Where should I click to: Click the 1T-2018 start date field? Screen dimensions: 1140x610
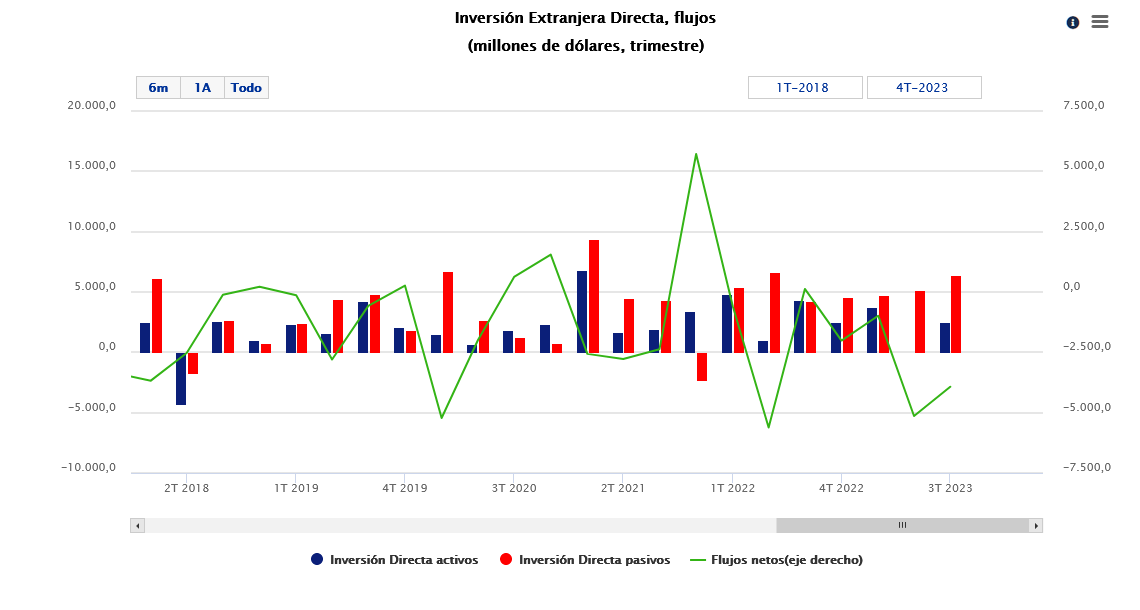coord(804,88)
